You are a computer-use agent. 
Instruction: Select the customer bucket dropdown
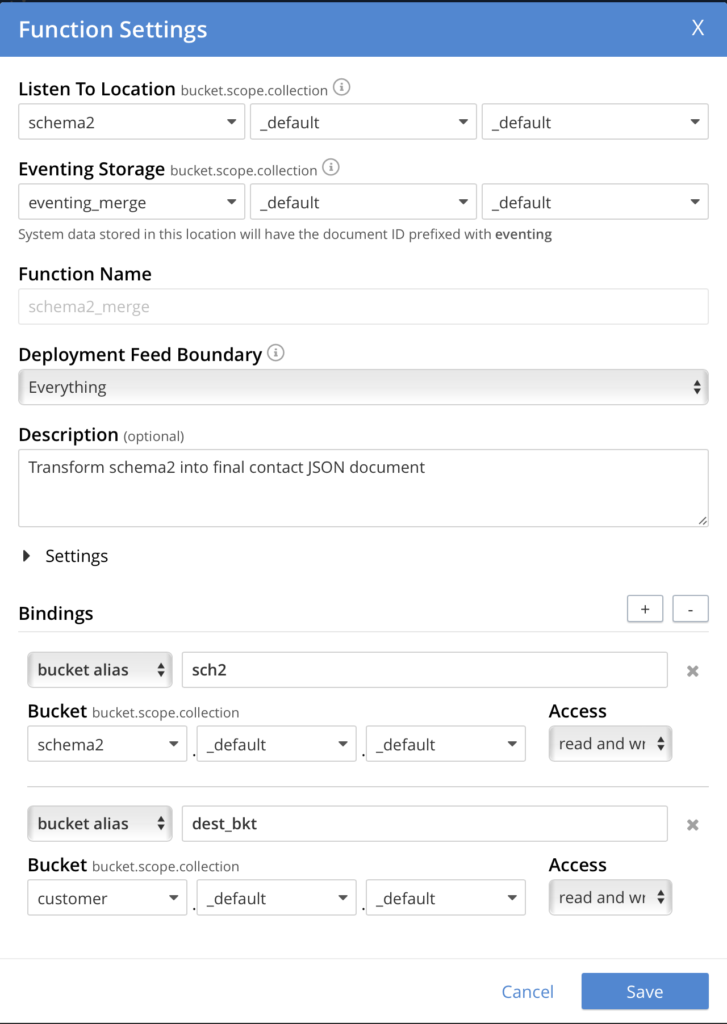107,898
